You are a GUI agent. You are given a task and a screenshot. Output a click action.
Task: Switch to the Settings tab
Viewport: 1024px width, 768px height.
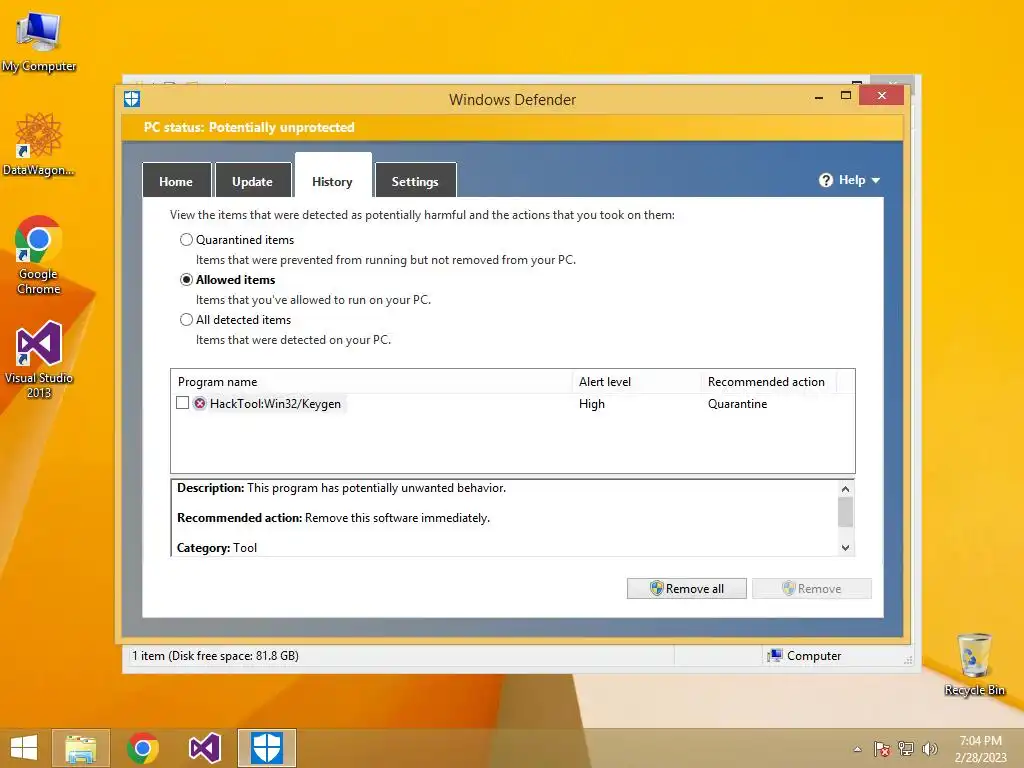pyautogui.click(x=415, y=181)
